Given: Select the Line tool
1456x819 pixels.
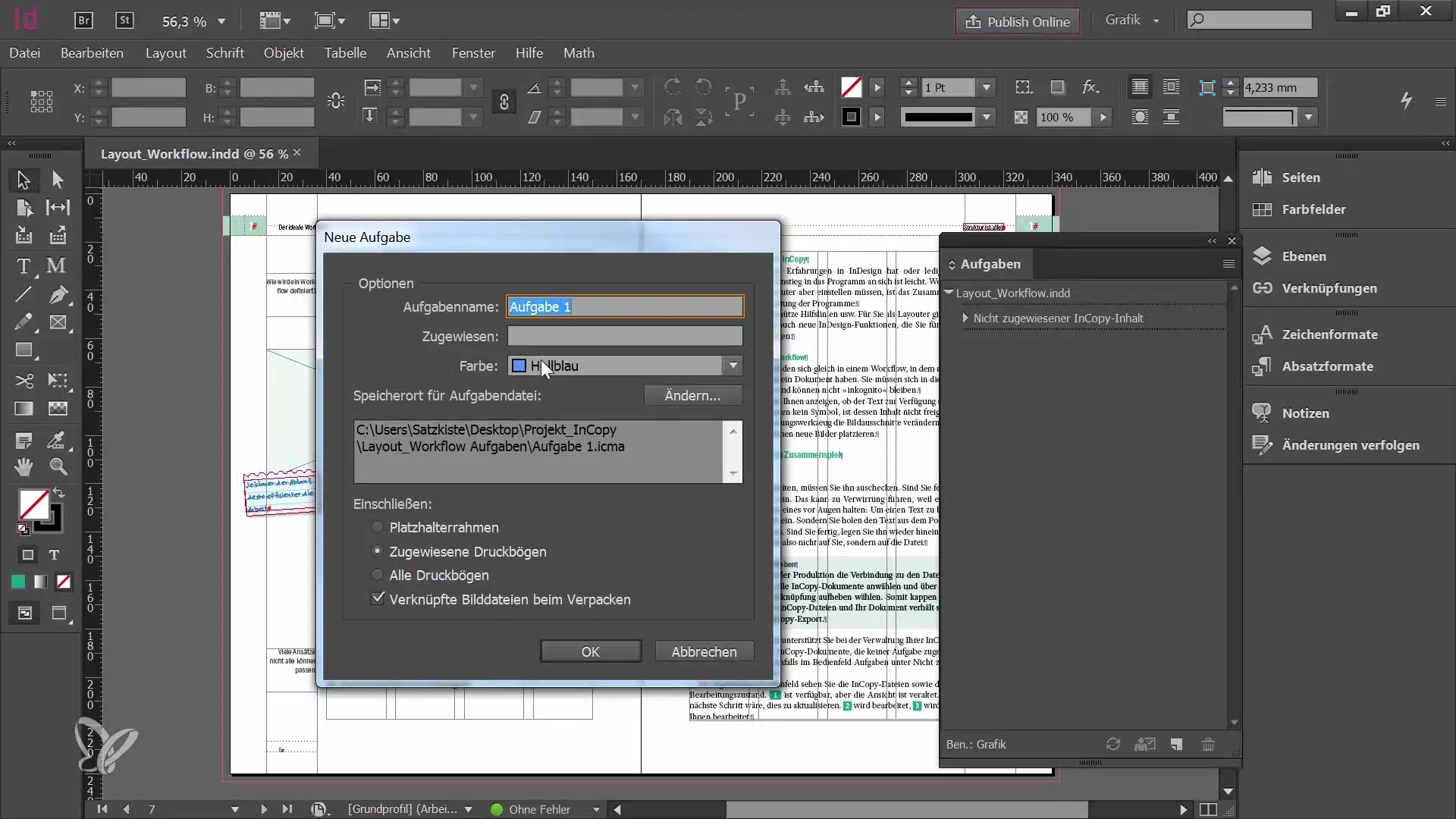Looking at the screenshot, I should pyautogui.click(x=24, y=294).
